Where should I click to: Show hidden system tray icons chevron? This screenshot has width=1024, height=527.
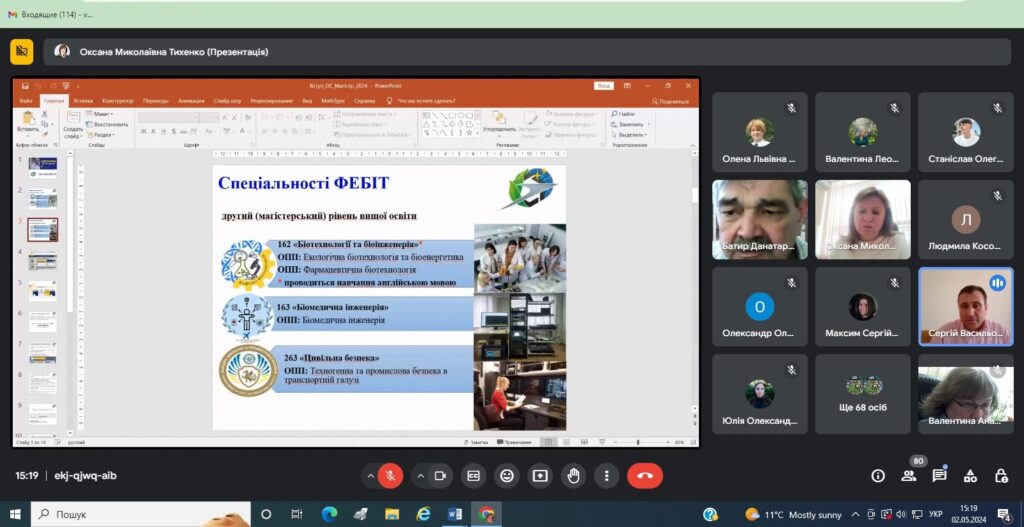(855, 515)
